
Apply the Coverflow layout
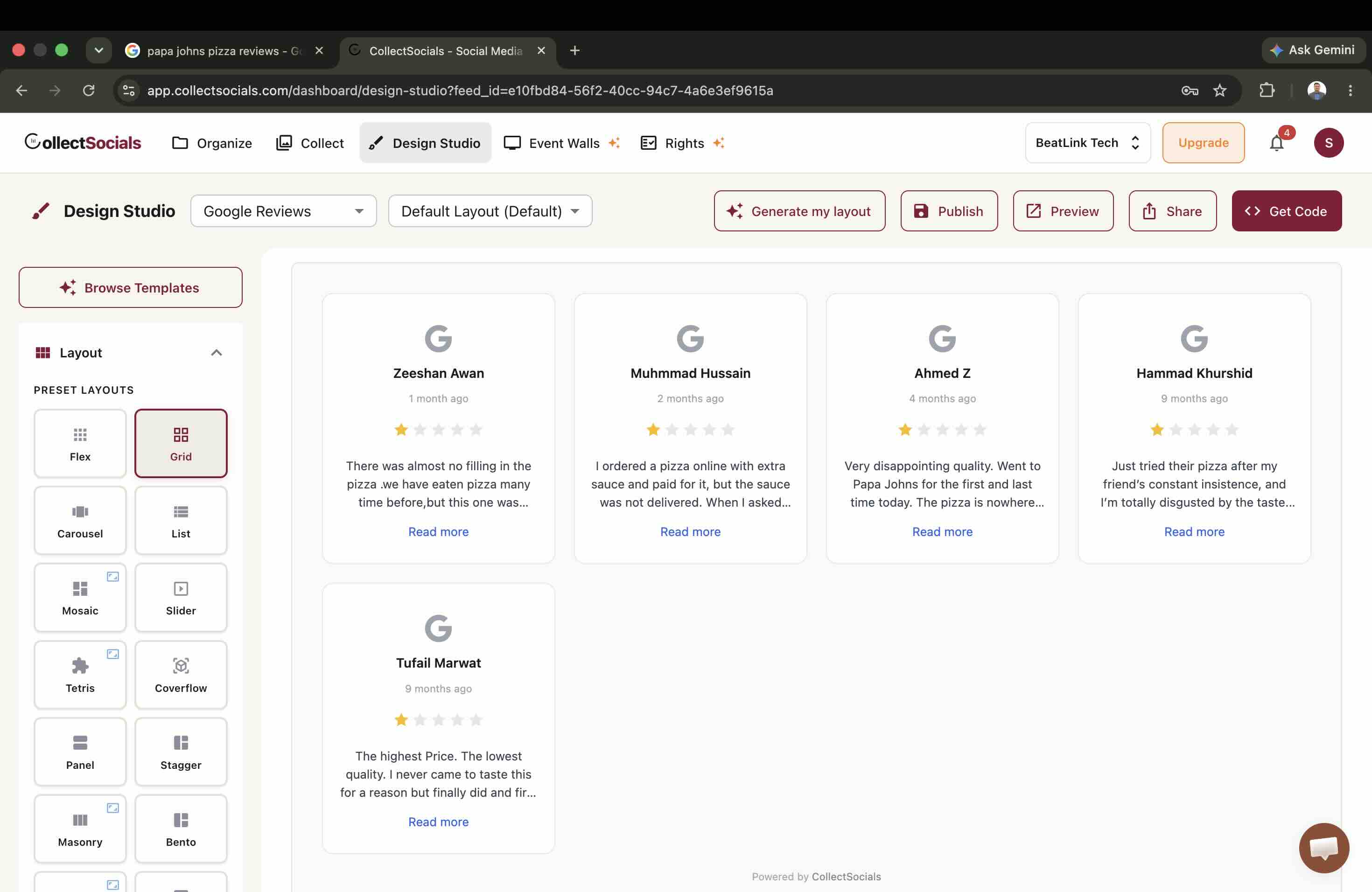pyautogui.click(x=181, y=675)
